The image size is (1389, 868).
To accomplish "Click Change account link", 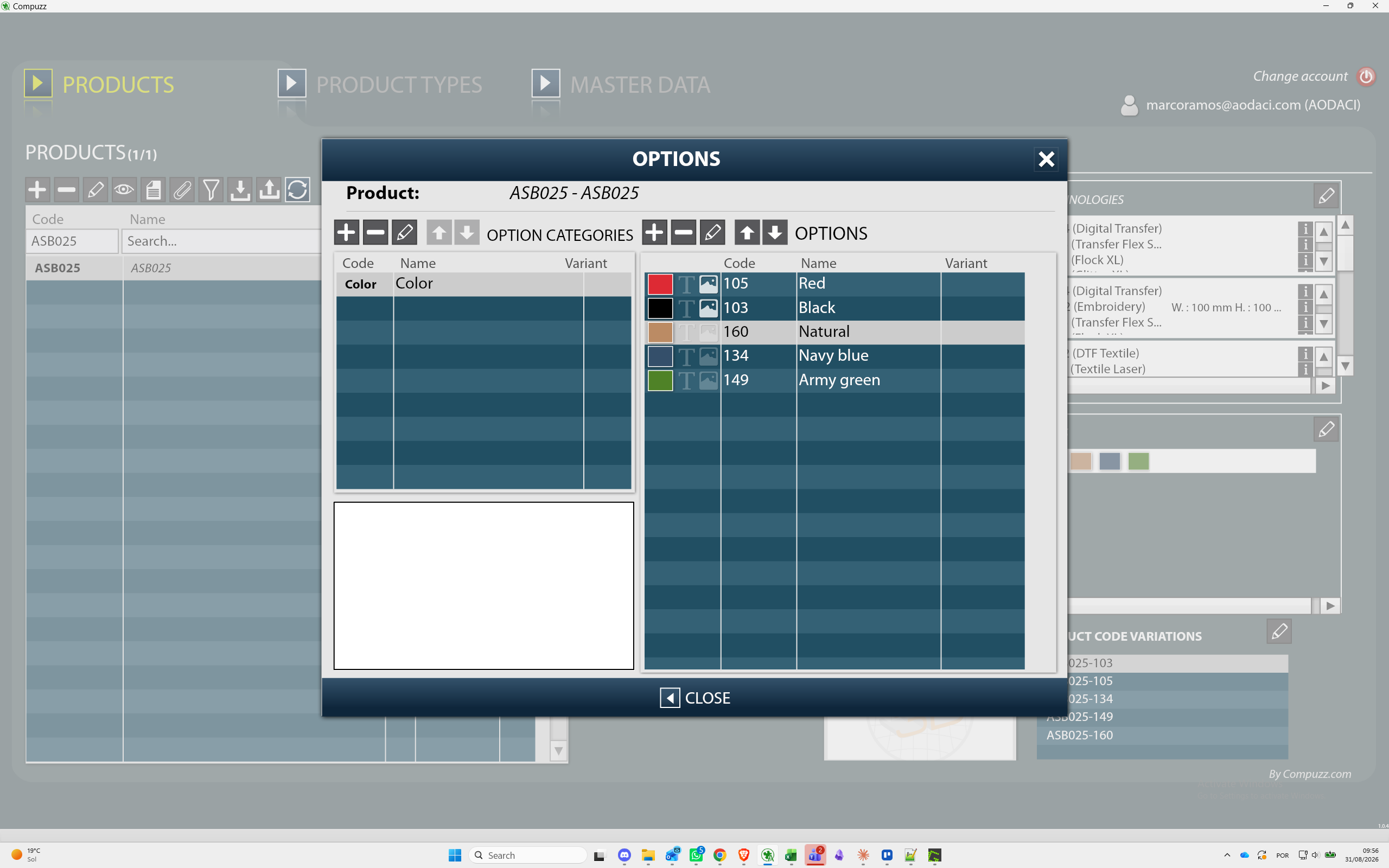I will tap(1300, 76).
